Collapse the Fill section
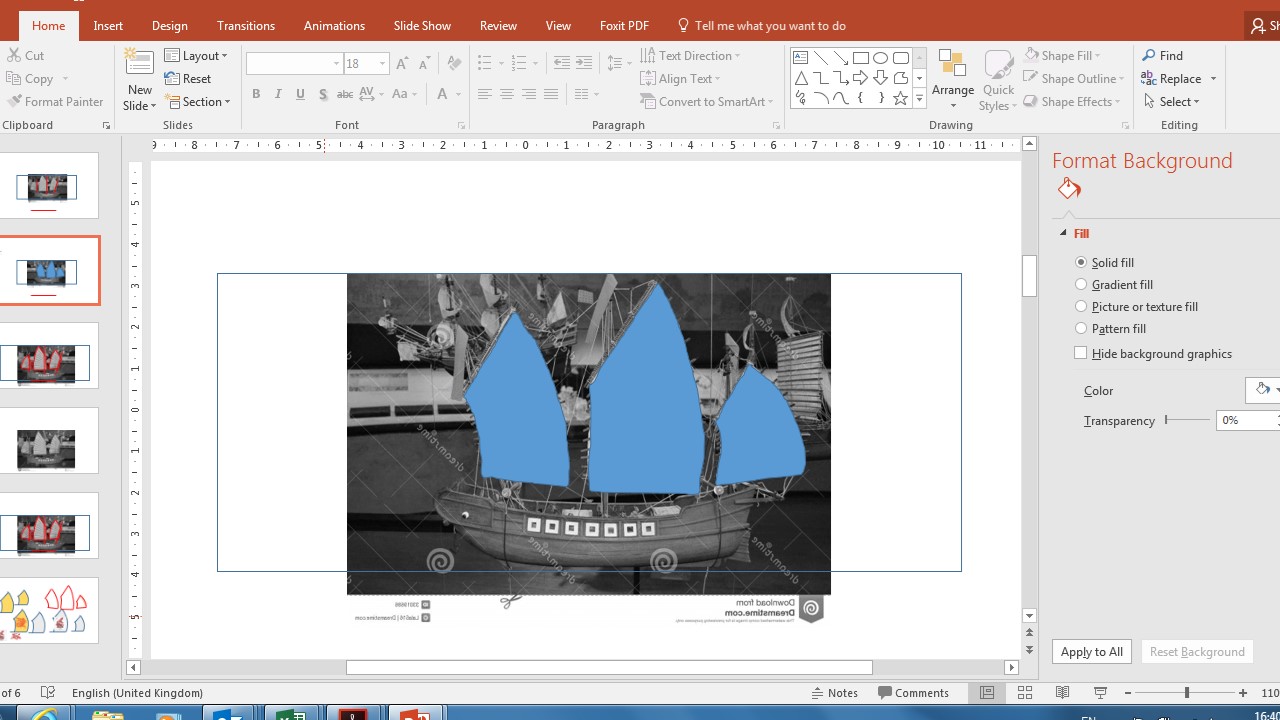Screen dimensions: 1280x720 pos(1063,233)
